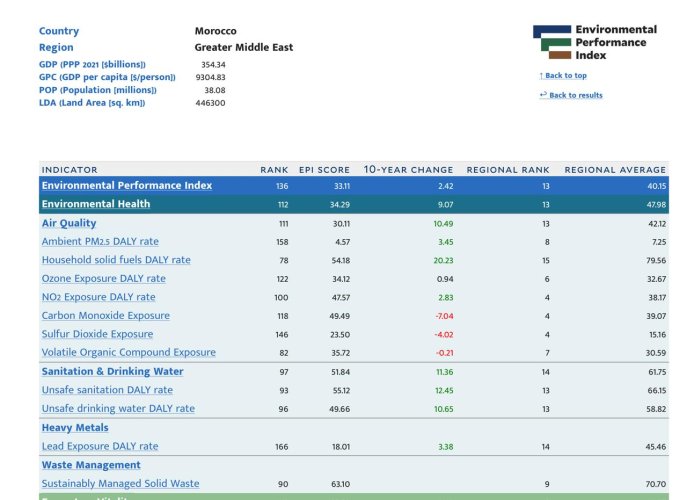
Task: Click the Back to top link
Action: (x=563, y=75)
